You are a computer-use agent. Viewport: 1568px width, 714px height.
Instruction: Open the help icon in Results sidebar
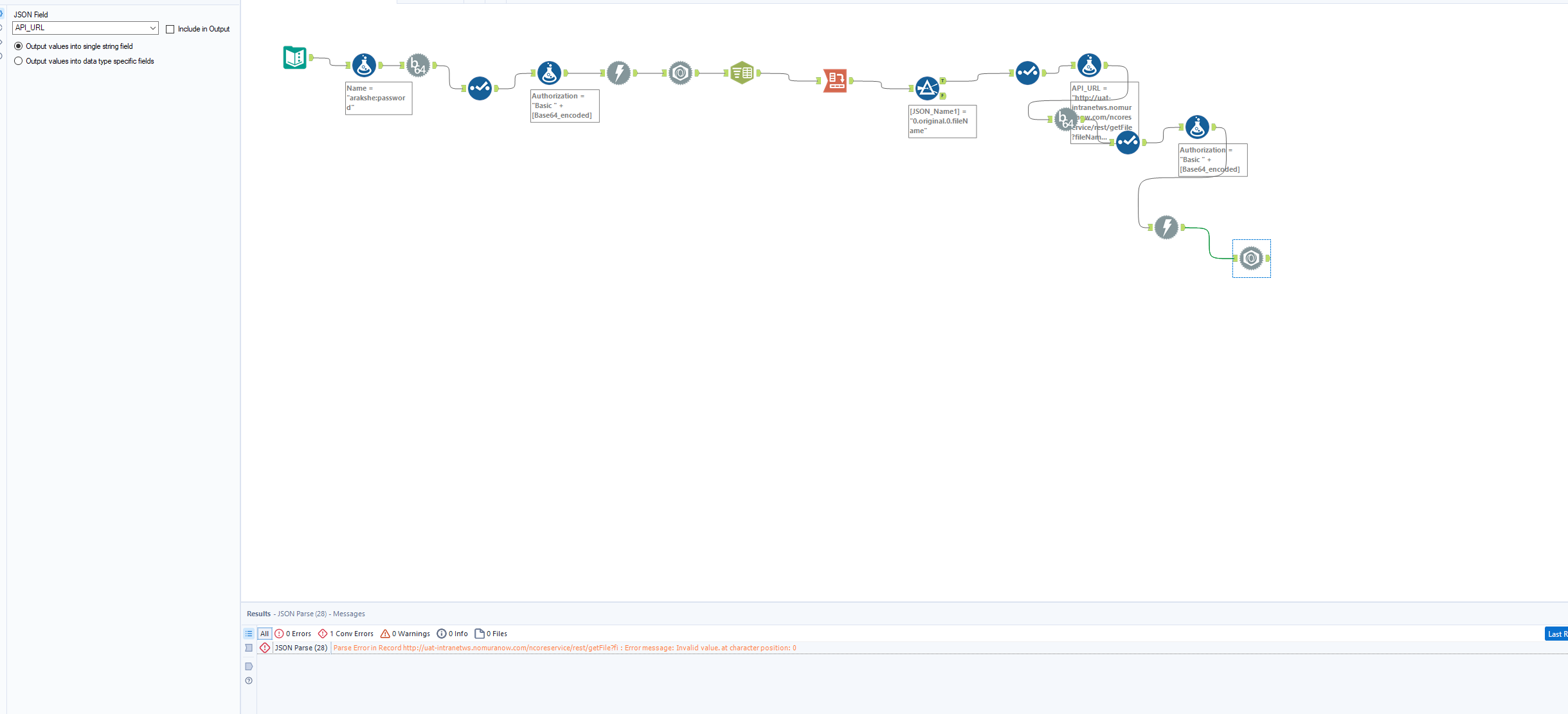tap(249, 681)
